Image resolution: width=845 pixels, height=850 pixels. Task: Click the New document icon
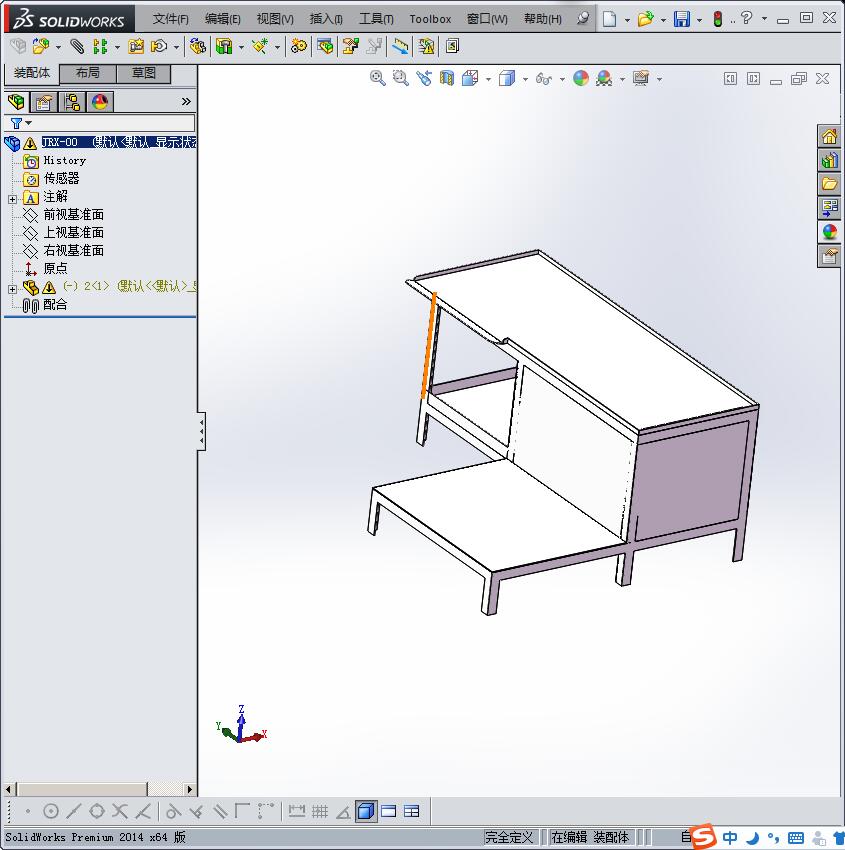click(x=610, y=19)
